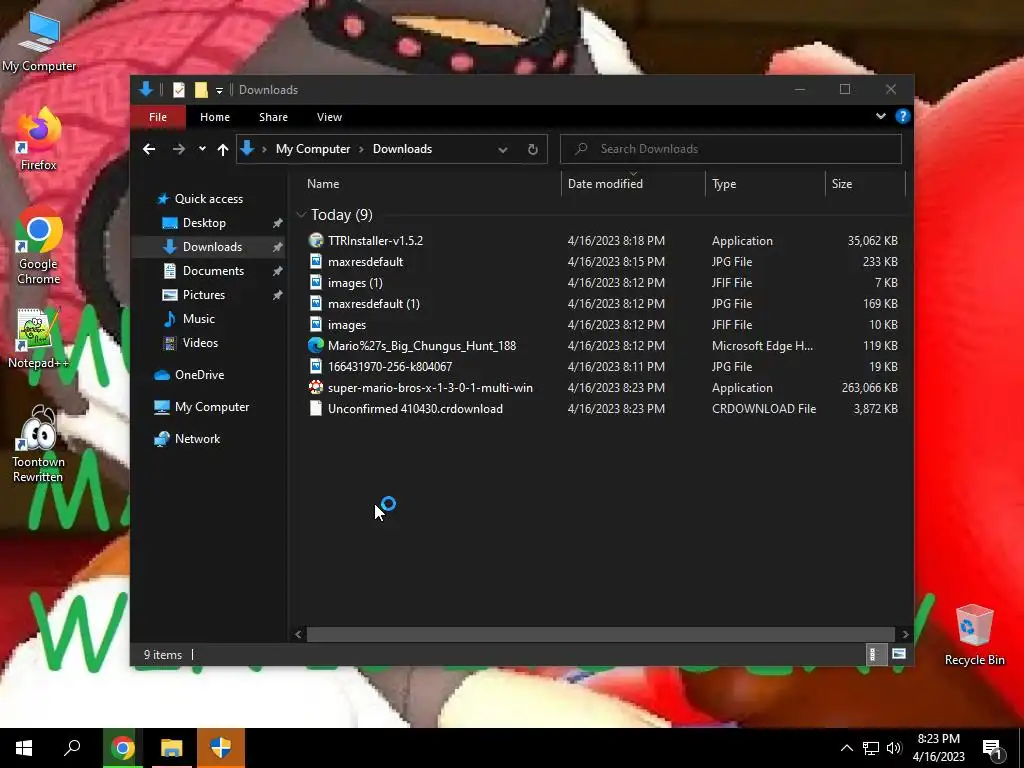Open the volume control tray icon
This screenshot has width=1024, height=768.
click(894, 748)
